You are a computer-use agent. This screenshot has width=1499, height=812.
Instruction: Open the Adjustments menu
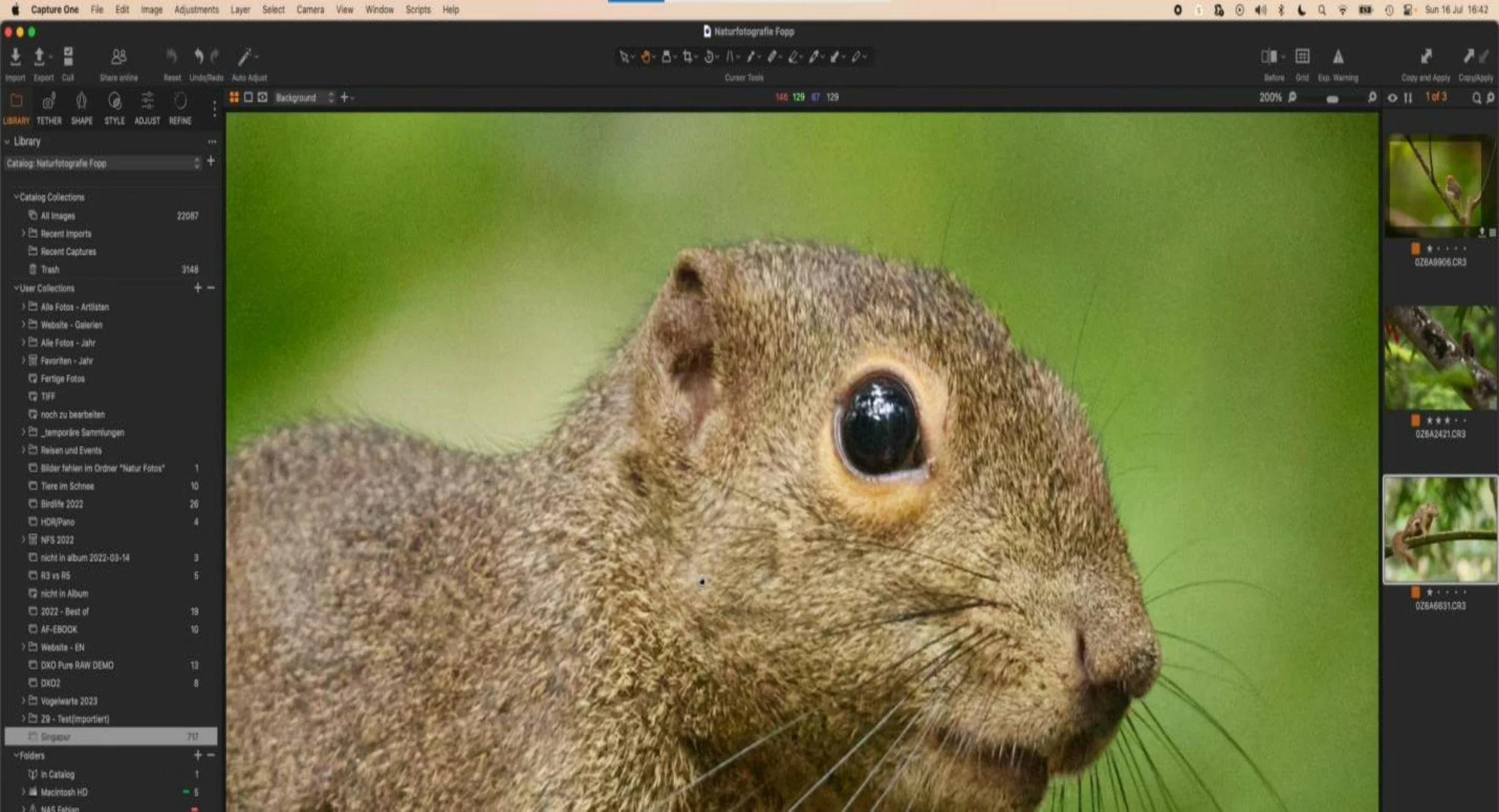(196, 10)
